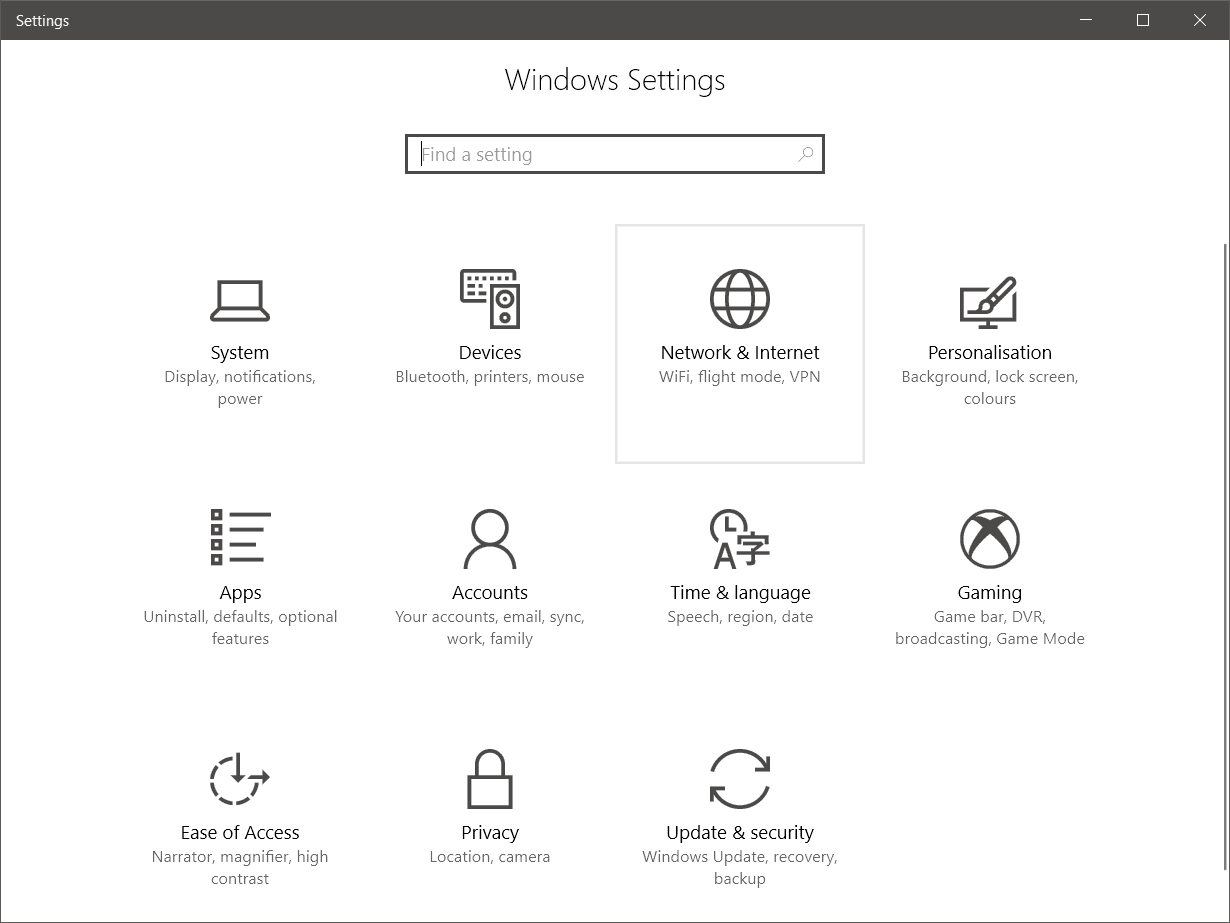The height and width of the screenshot is (923, 1230).
Task: Close the Settings window
Action: [1200, 20]
